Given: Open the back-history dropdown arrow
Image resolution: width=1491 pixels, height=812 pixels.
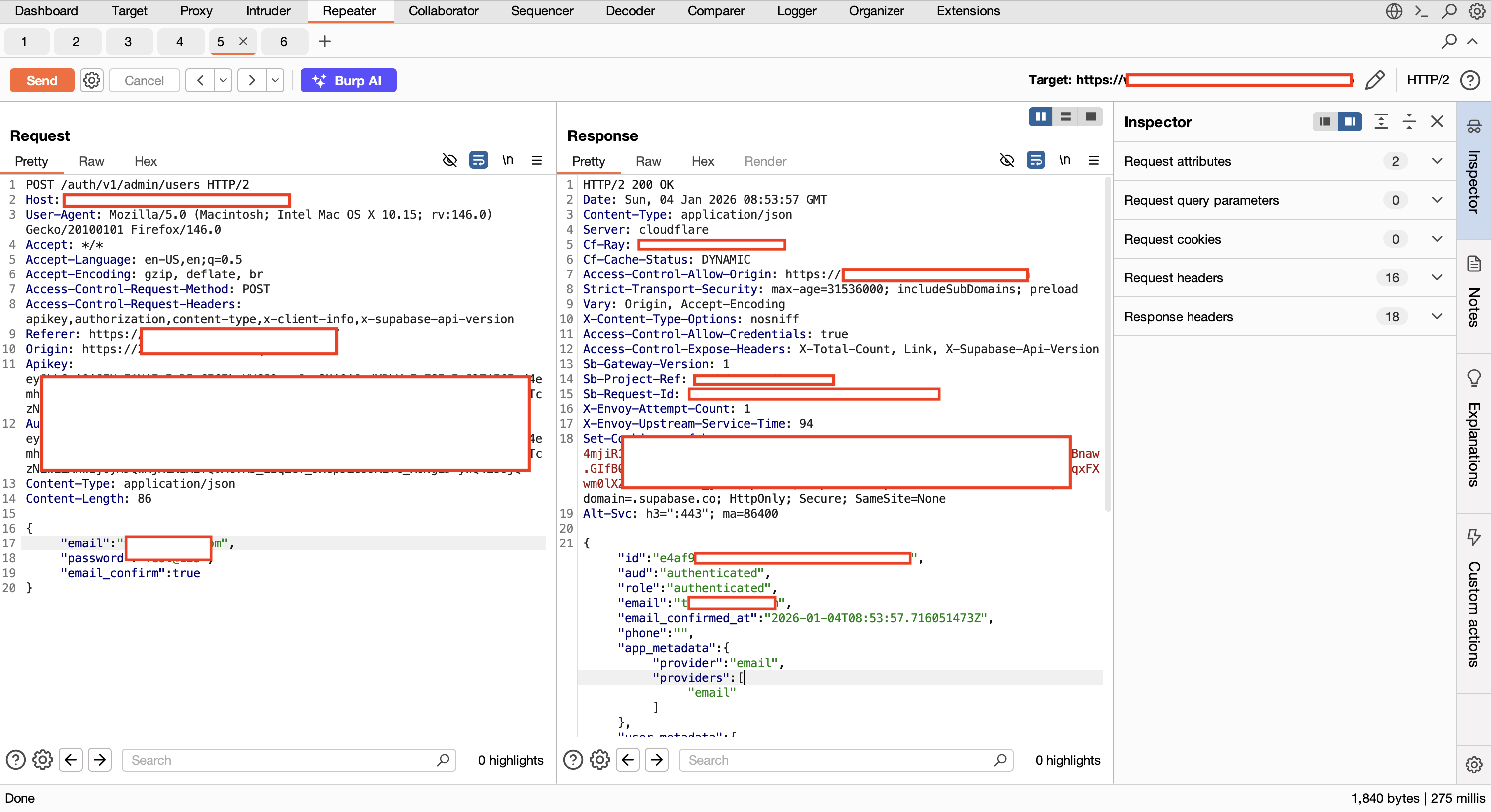Looking at the screenshot, I should [223, 80].
